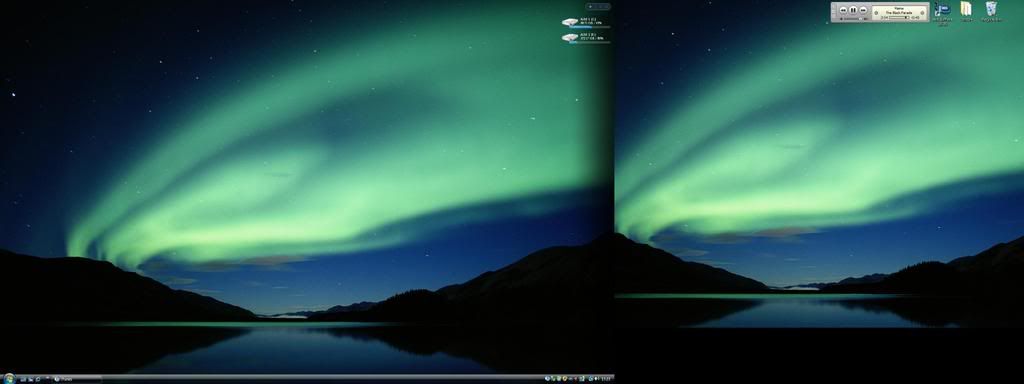The width and height of the screenshot is (1024, 384).
Task: Open the Windows Start orb
Action: tap(9, 379)
